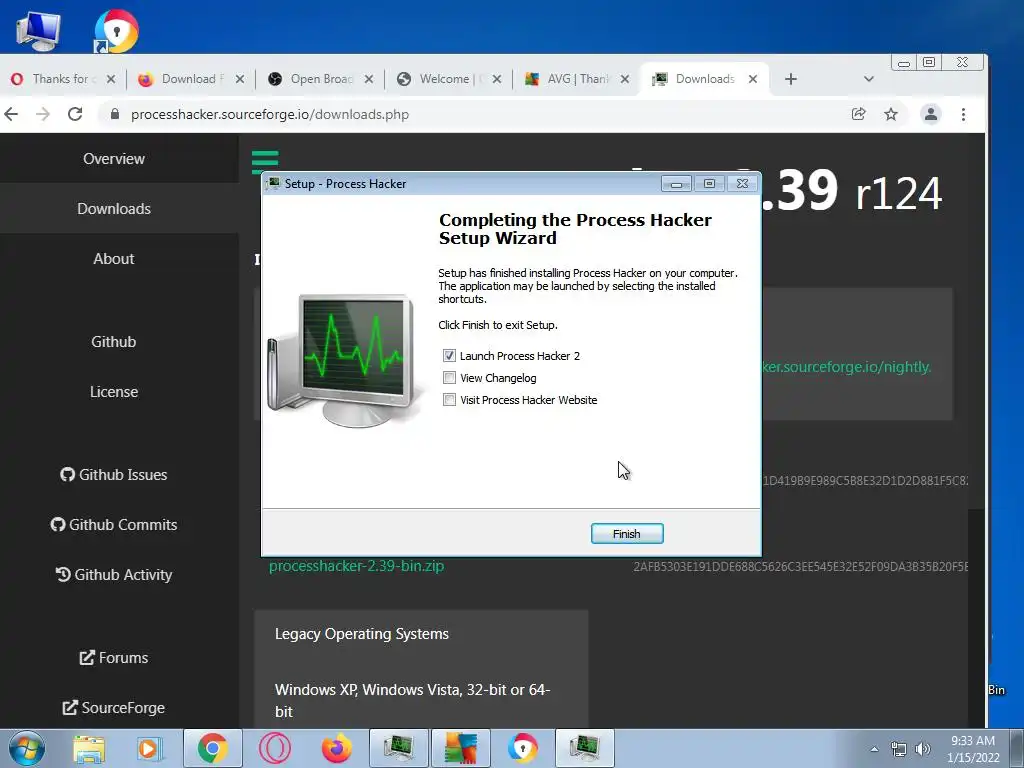
Task: Open Overview in the site sidebar
Action: click(114, 159)
